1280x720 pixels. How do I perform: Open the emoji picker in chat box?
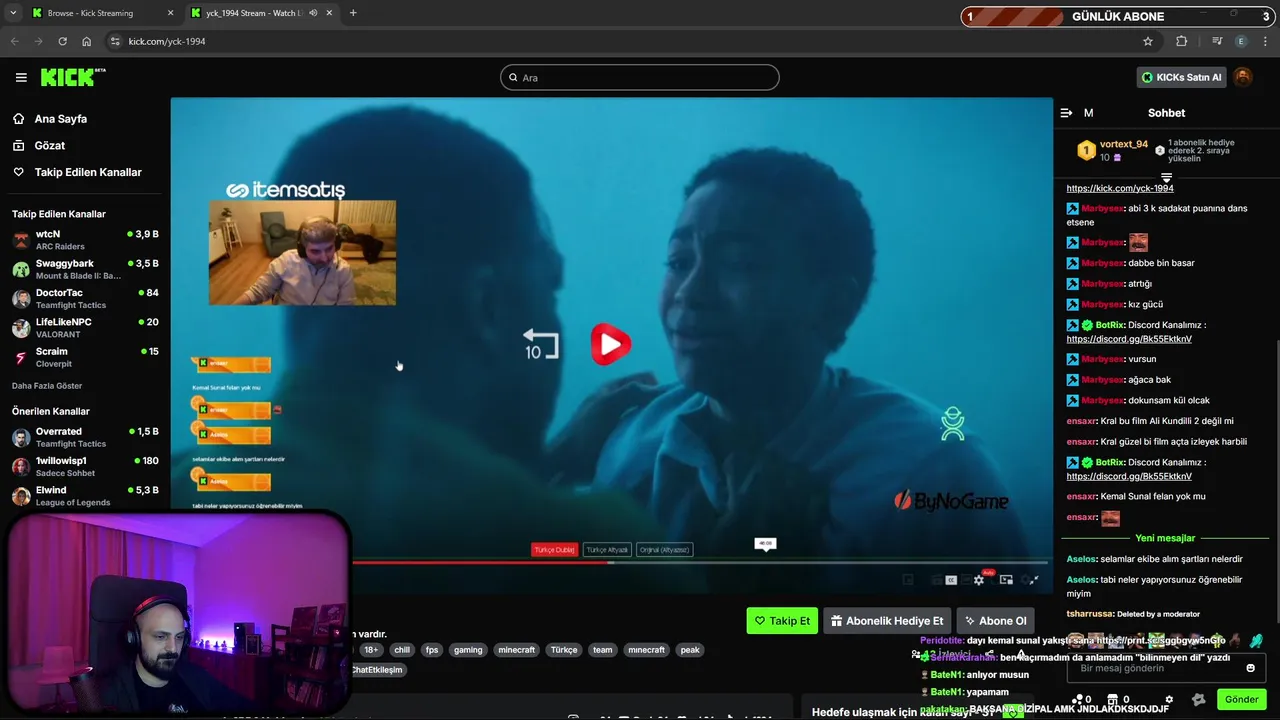1250,668
